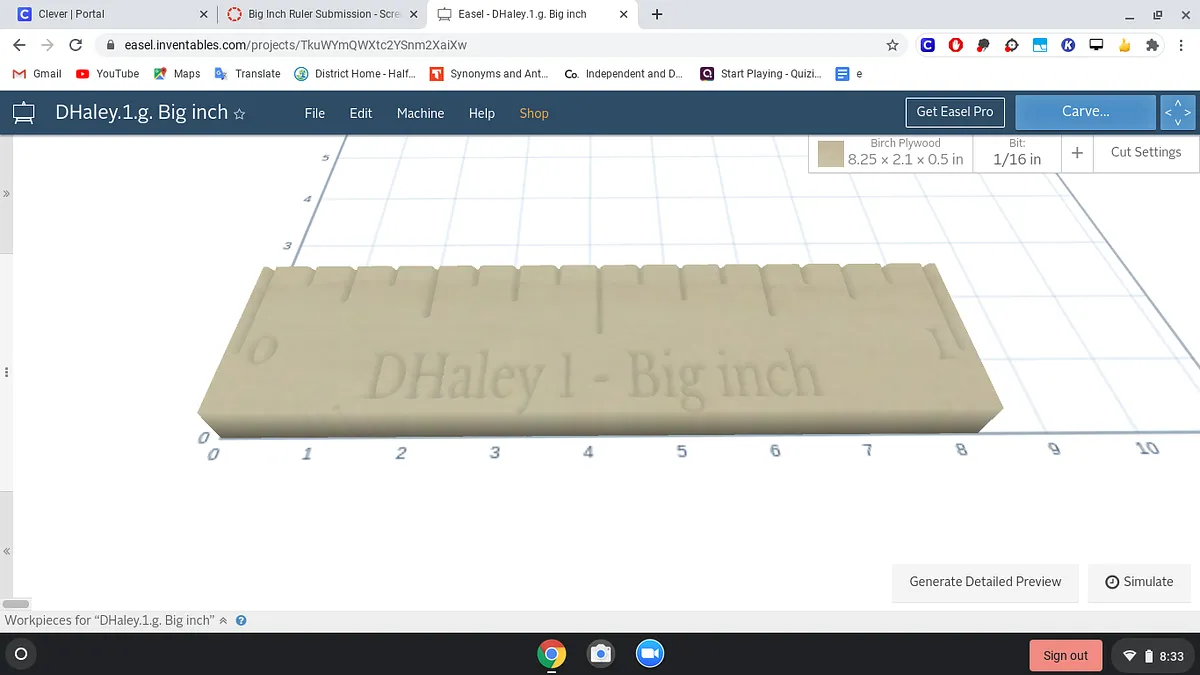The image size is (1200, 675).
Task: Open the Translate bookmark
Action: [x=247, y=74]
